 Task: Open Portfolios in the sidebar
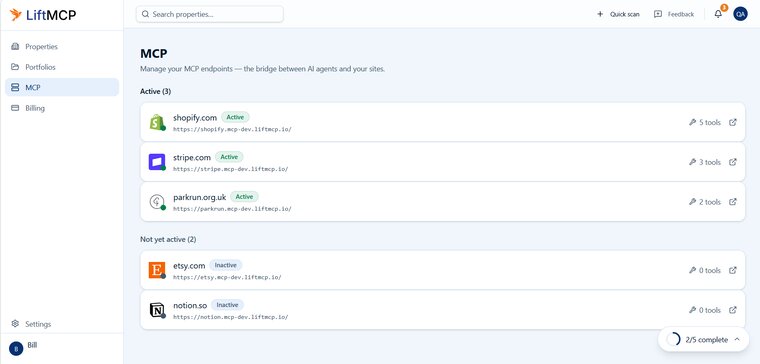point(62,67)
